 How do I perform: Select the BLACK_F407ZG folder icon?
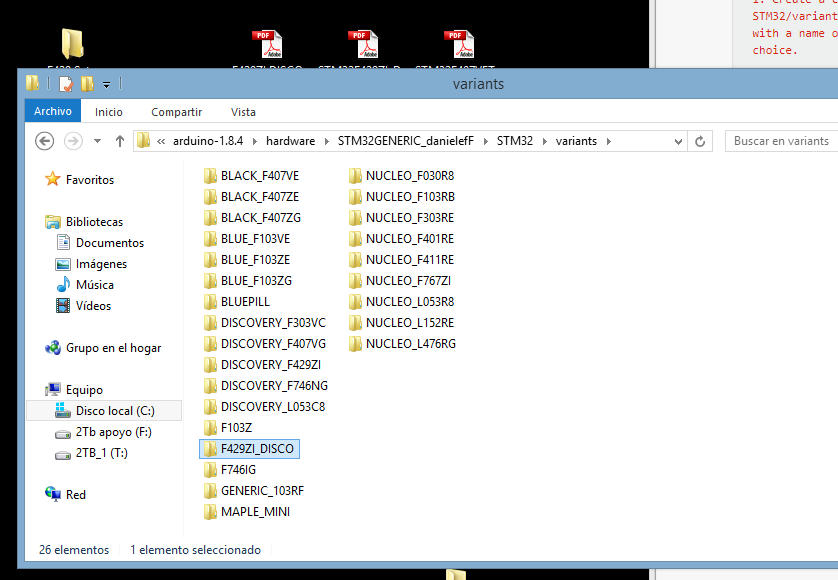pyautogui.click(x=210, y=218)
